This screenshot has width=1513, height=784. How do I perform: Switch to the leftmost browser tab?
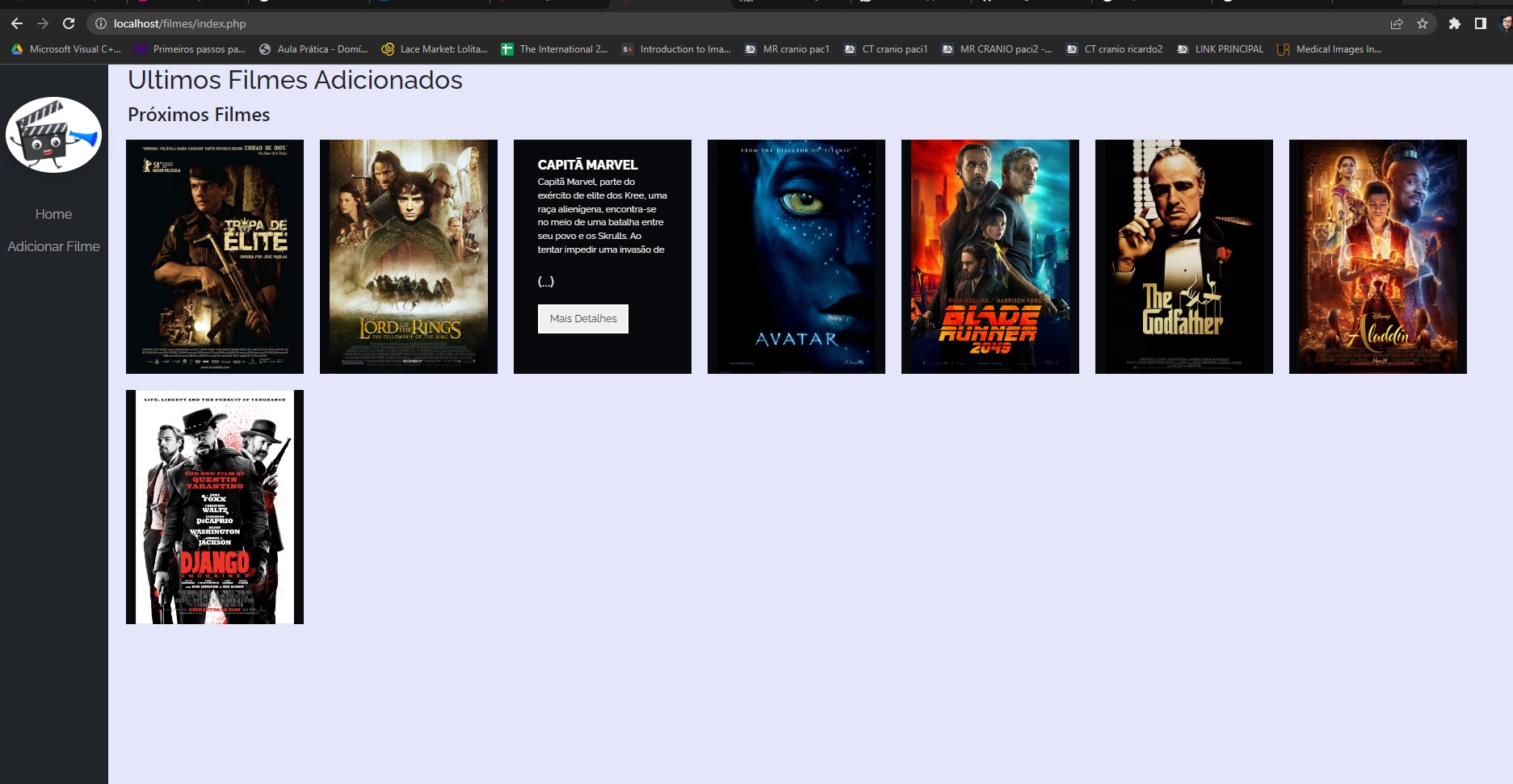tap(48, 2)
